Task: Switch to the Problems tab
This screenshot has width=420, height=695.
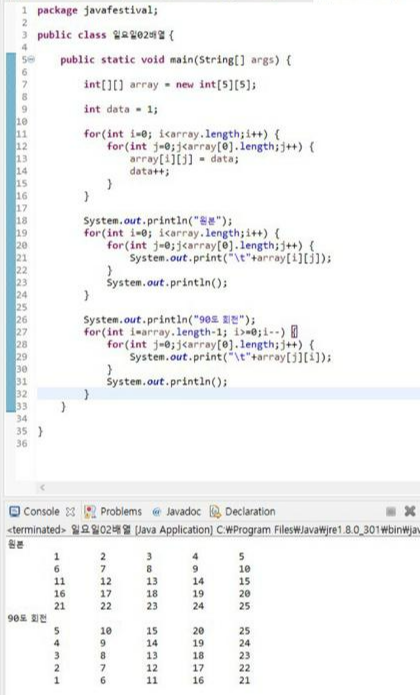Action: pyautogui.click(x=121, y=511)
